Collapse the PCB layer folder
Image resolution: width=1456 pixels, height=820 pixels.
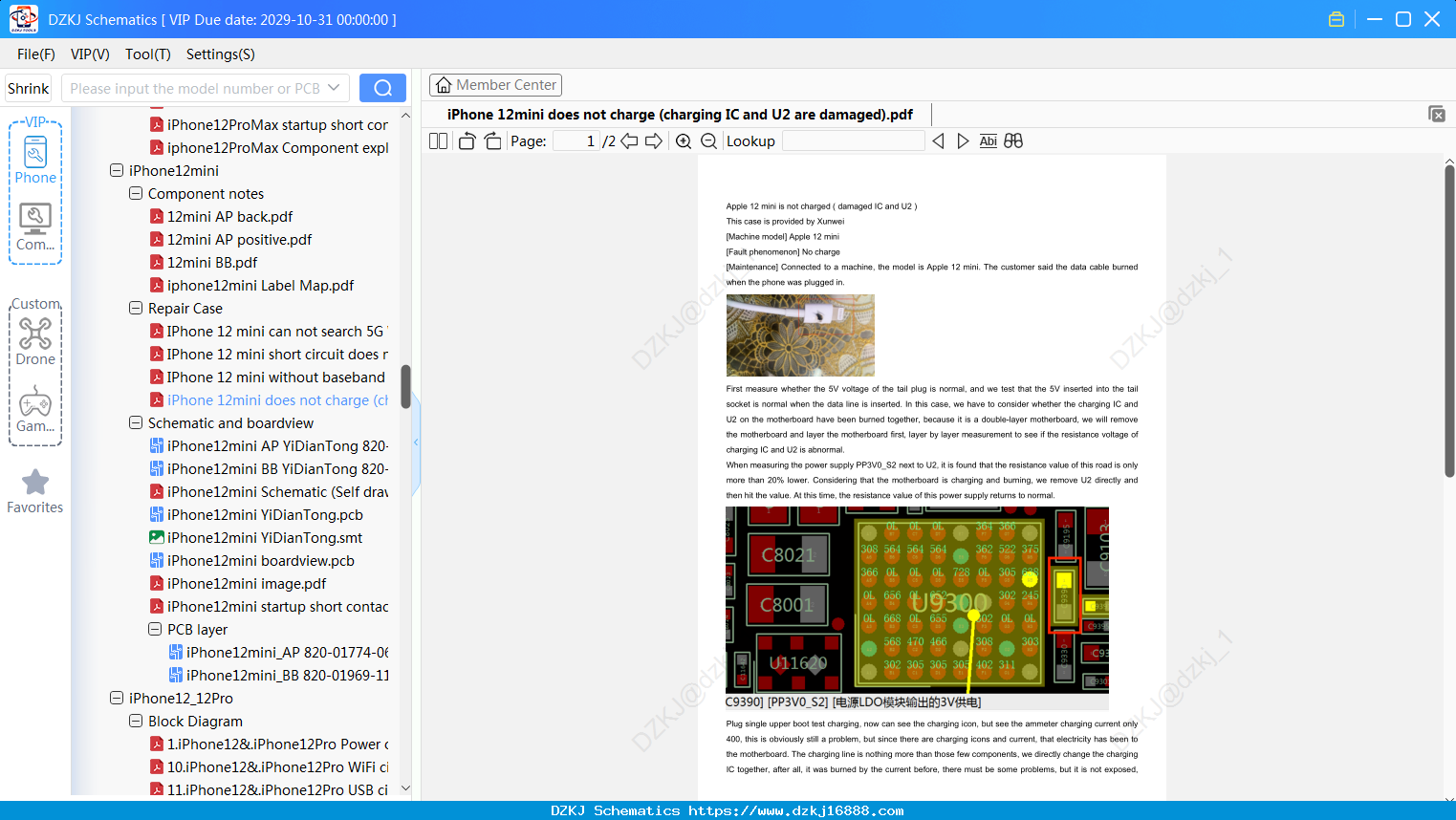point(155,630)
